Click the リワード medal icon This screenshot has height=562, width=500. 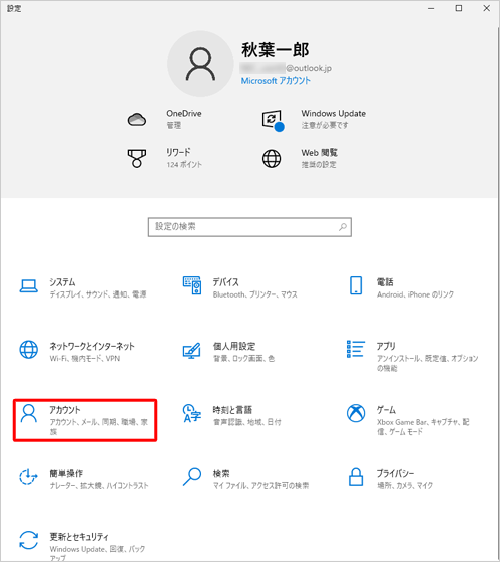point(137,158)
